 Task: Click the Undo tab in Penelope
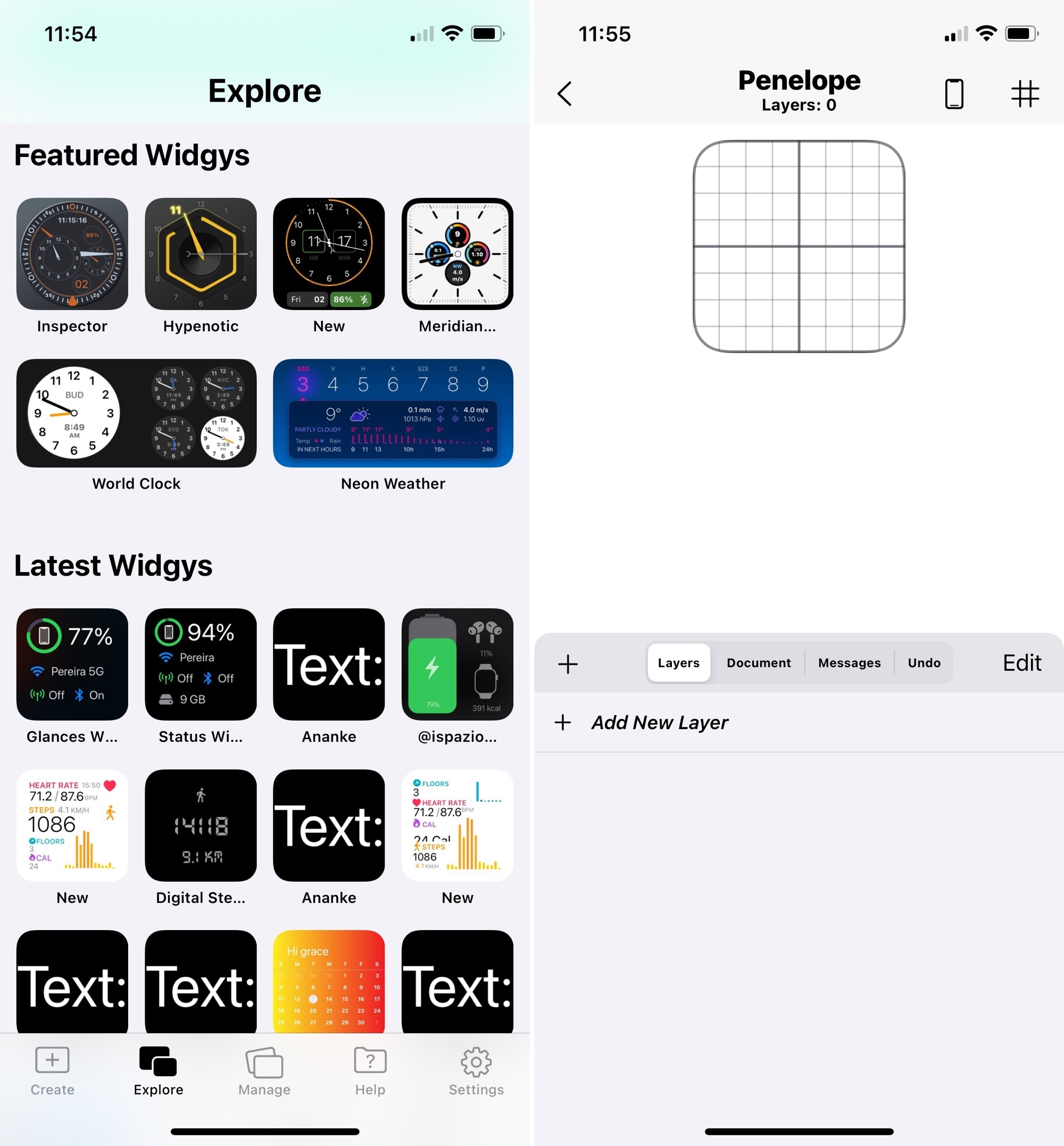point(921,662)
